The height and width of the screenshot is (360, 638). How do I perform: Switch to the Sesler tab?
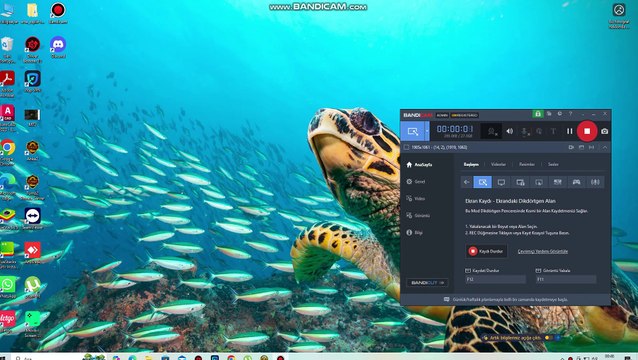click(553, 164)
